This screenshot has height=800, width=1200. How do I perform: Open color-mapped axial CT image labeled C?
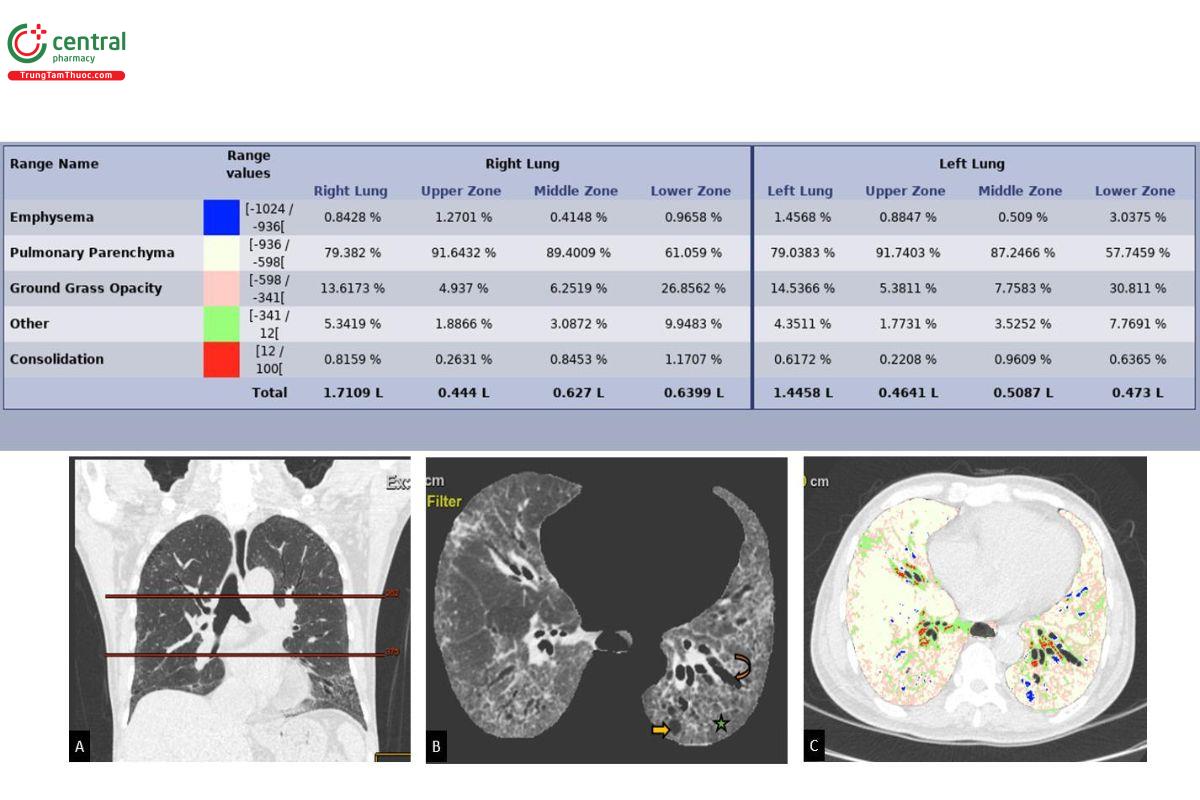(x=975, y=609)
